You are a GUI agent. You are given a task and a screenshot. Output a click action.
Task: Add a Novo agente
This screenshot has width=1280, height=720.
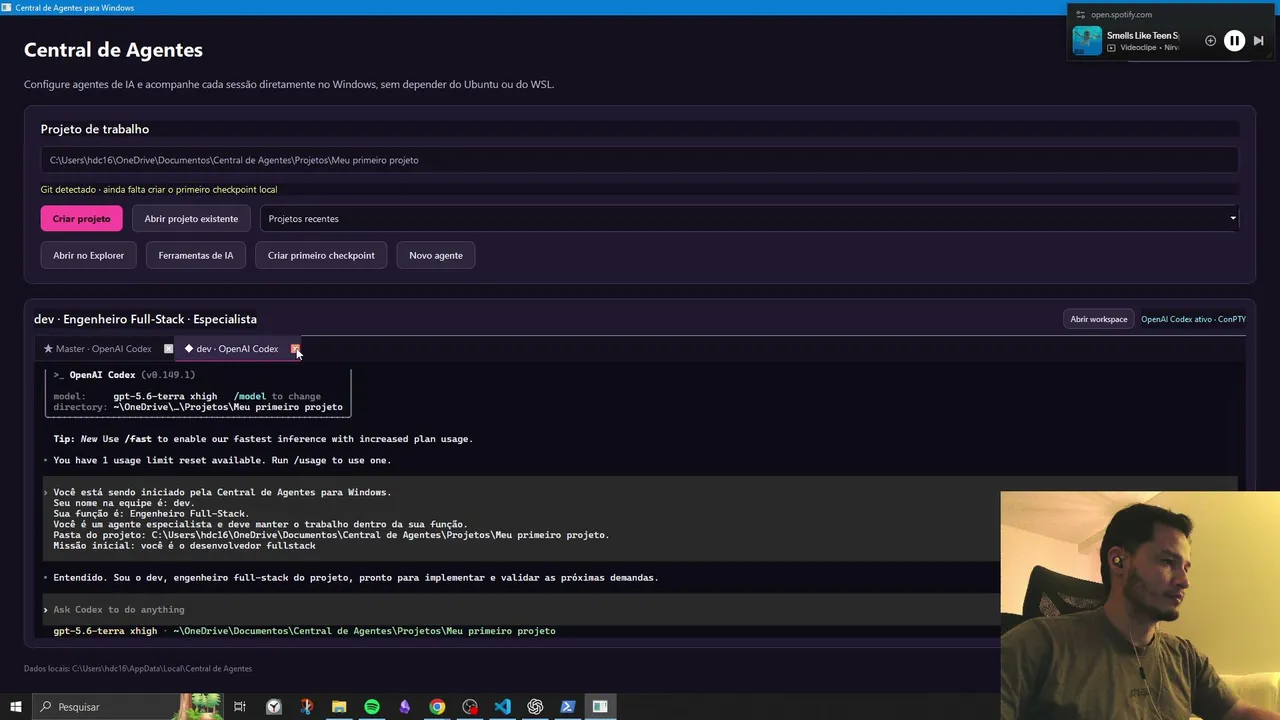(436, 256)
